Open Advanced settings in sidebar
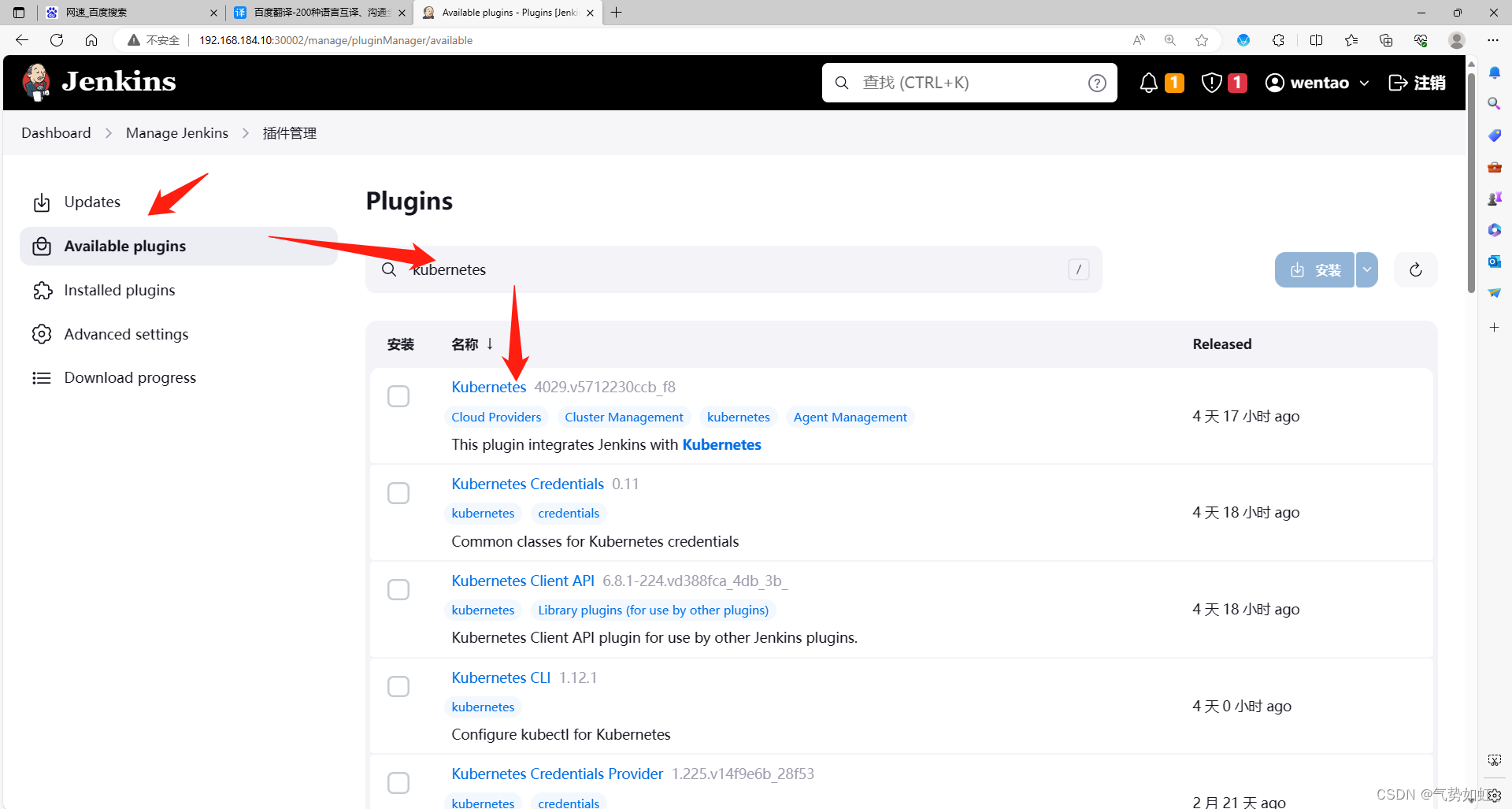This screenshot has width=1512, height=809. pyautogui.click(x=179, y=334)
